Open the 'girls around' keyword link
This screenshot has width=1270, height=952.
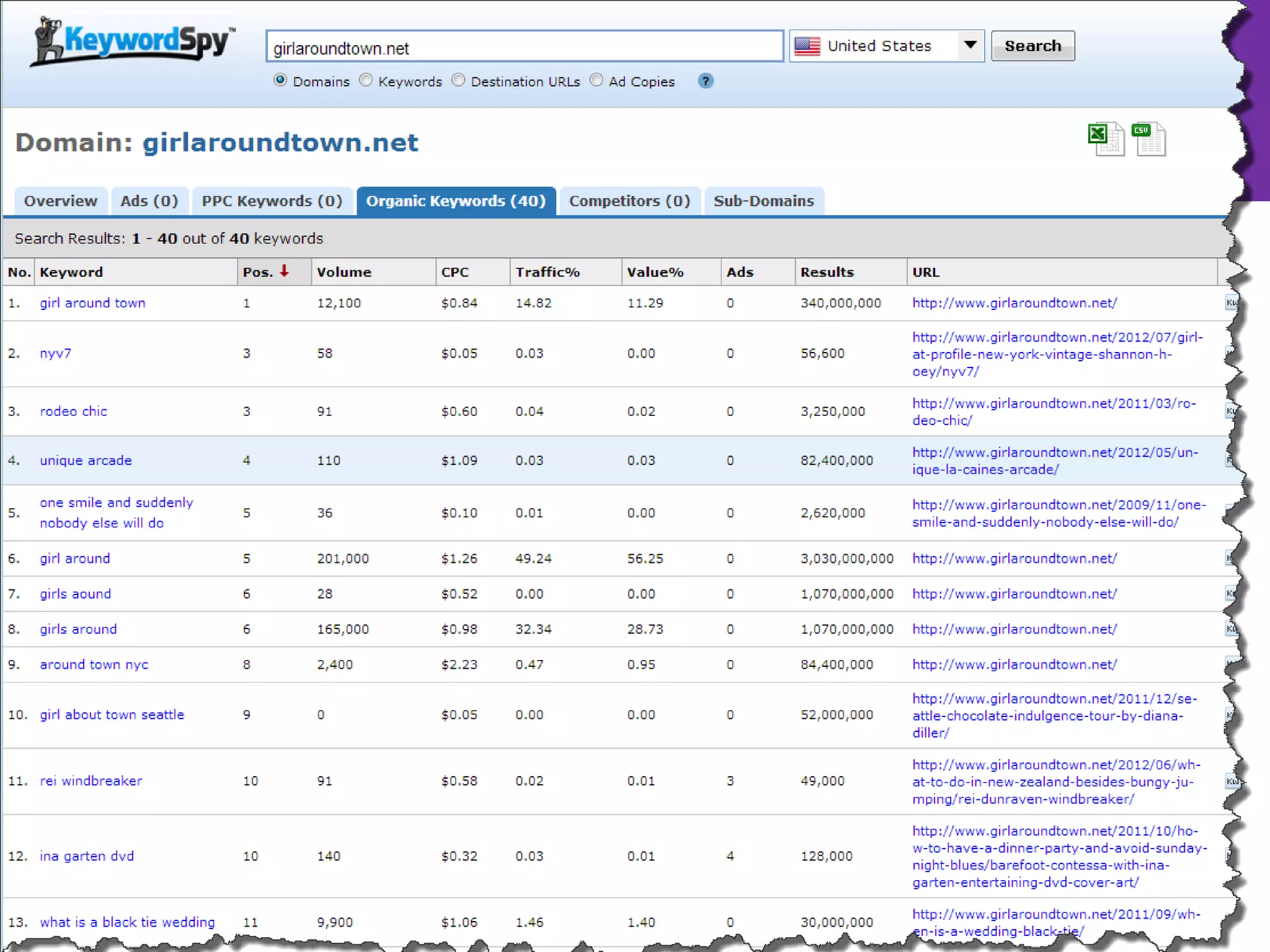point(79,629)
